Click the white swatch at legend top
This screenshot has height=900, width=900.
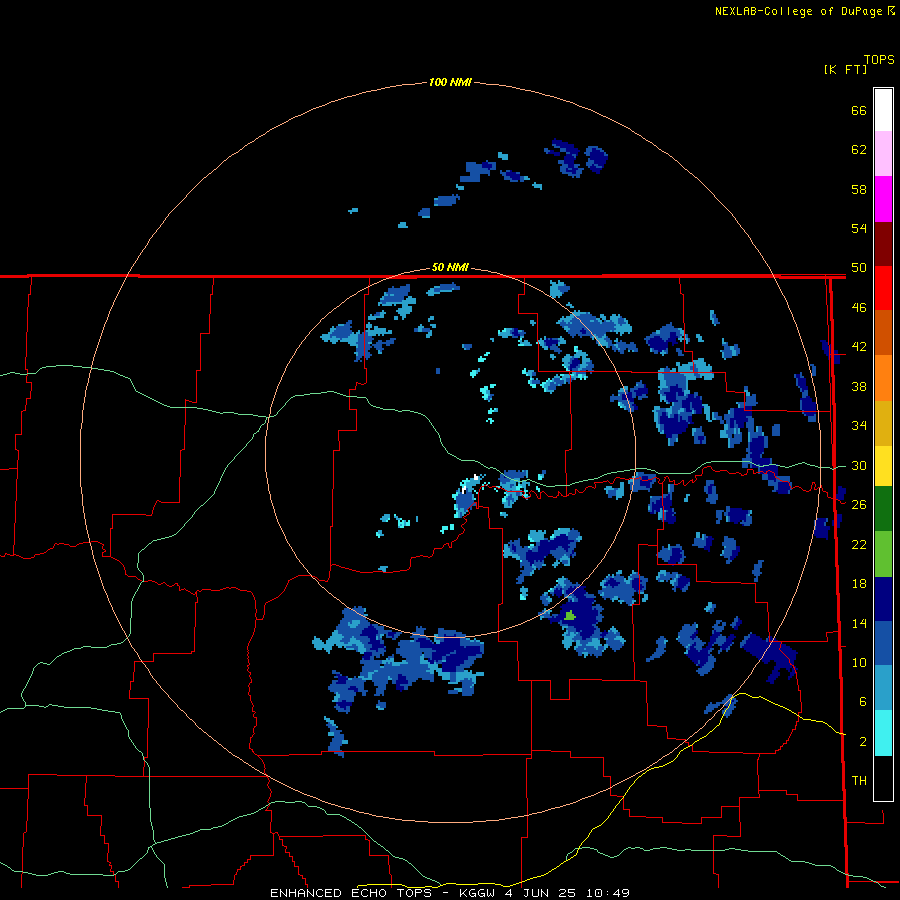(x=883, y=110)
